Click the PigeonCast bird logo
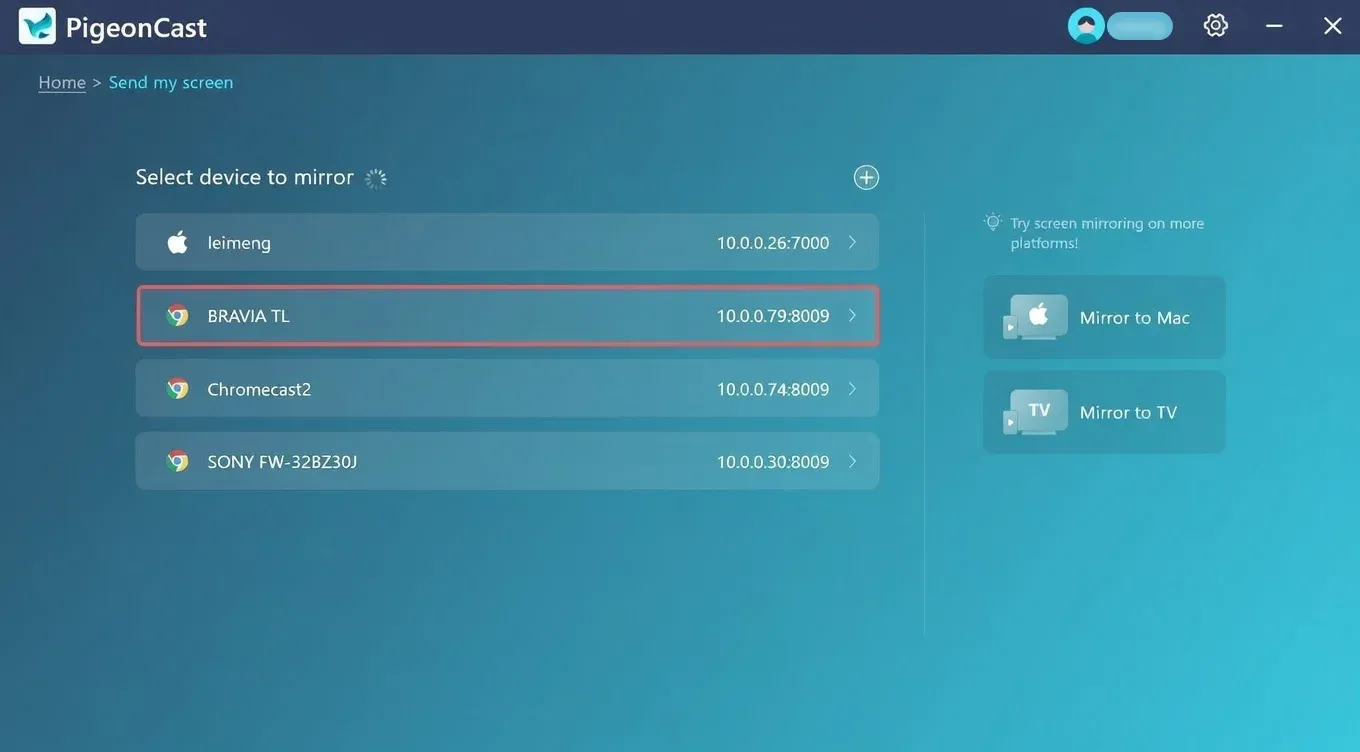The image size is (1360, 752). [x=37, y=26]
